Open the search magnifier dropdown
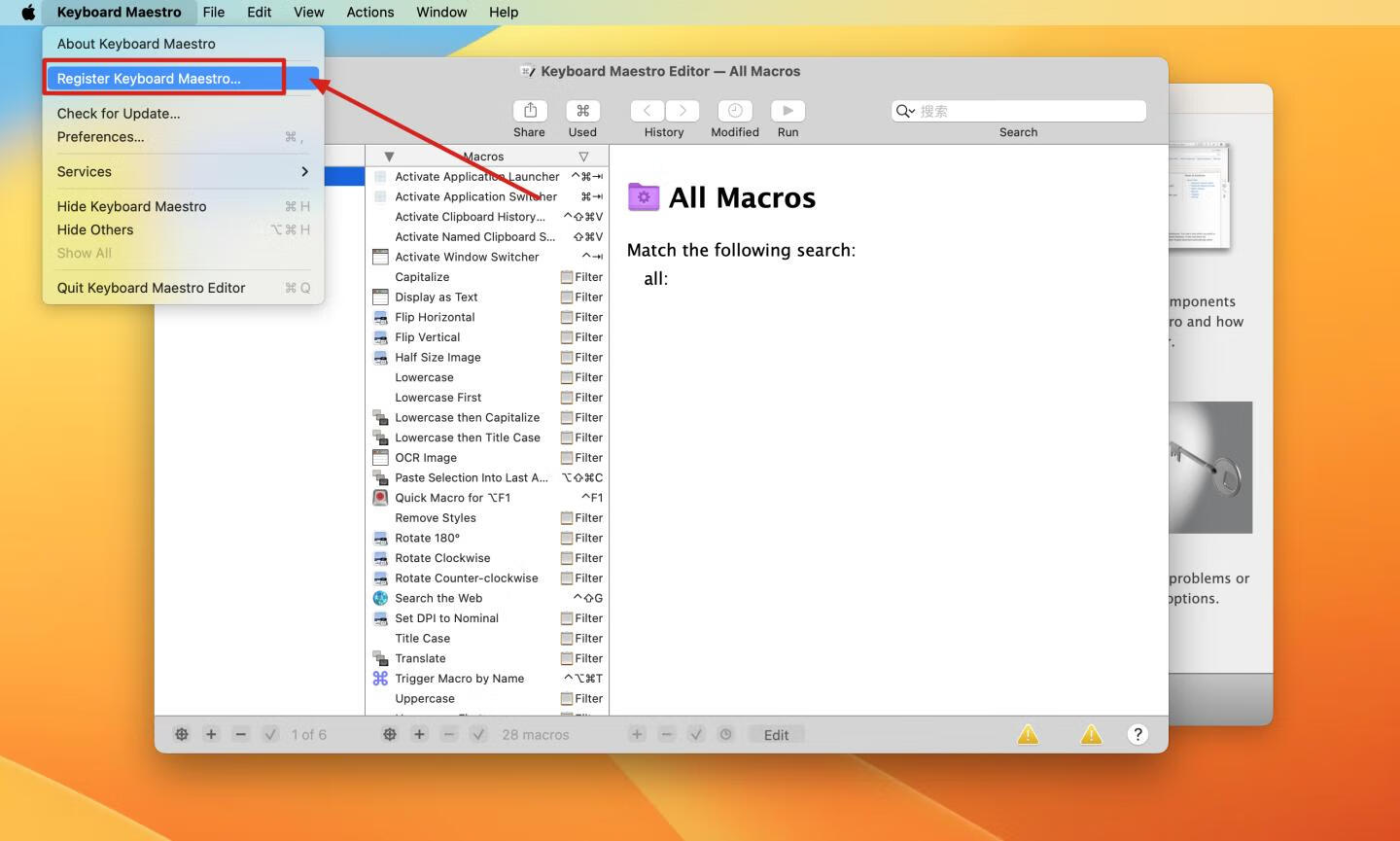This screenshot has height=841, width=1400. point(905,111)
